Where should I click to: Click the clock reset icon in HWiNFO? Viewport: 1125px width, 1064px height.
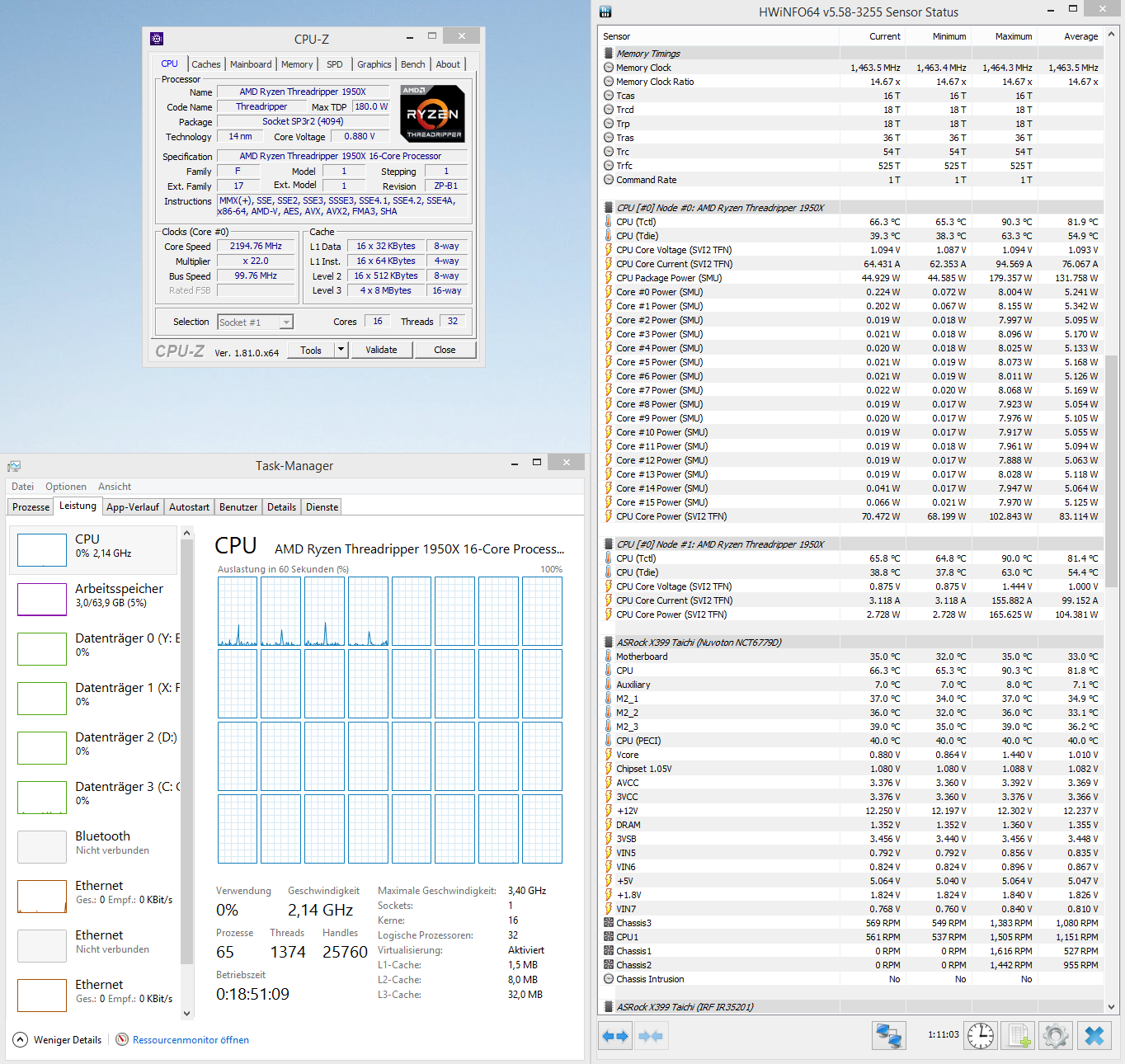[980, 1035]
